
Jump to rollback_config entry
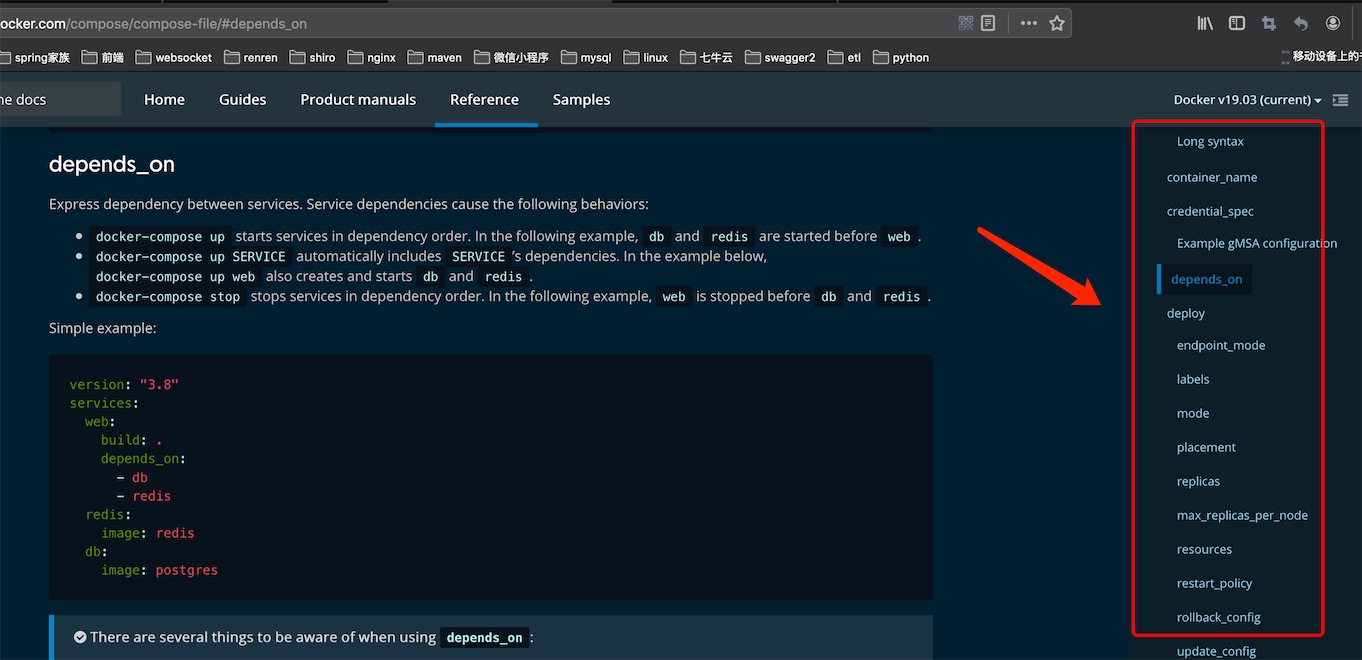[x=1218, y=618]
